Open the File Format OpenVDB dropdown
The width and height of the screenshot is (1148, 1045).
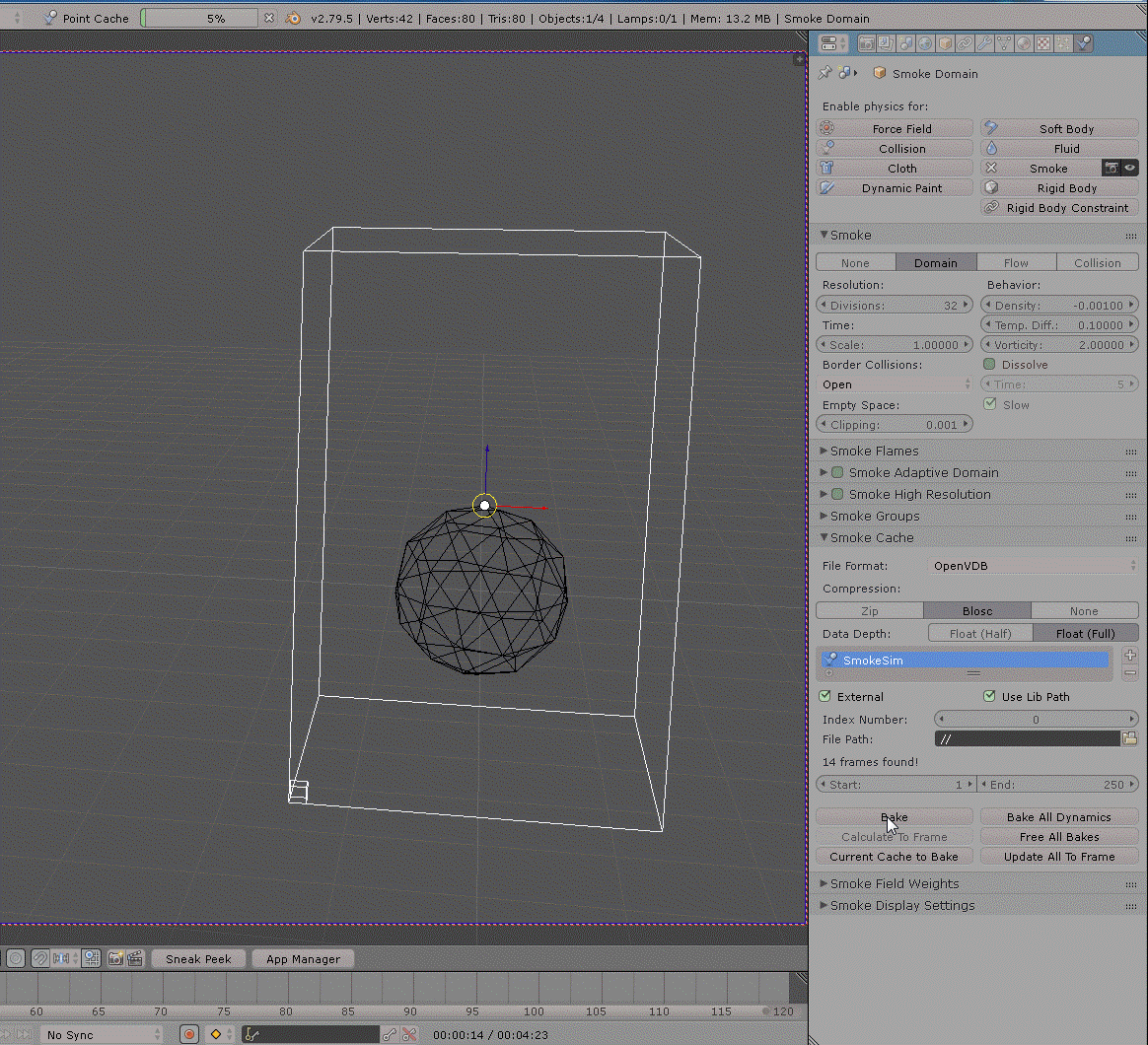click(1034, 566)
